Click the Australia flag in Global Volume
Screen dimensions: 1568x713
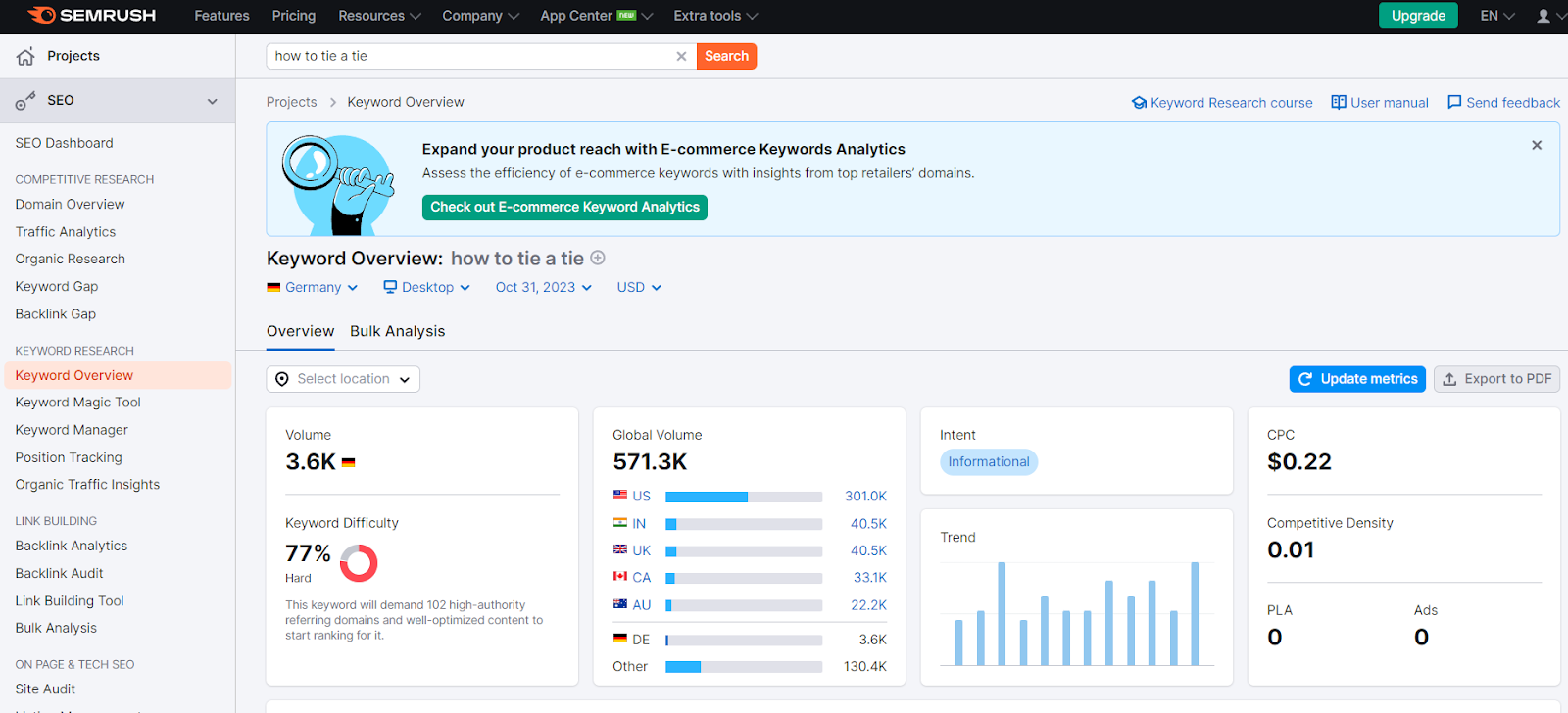click(620, 603)
